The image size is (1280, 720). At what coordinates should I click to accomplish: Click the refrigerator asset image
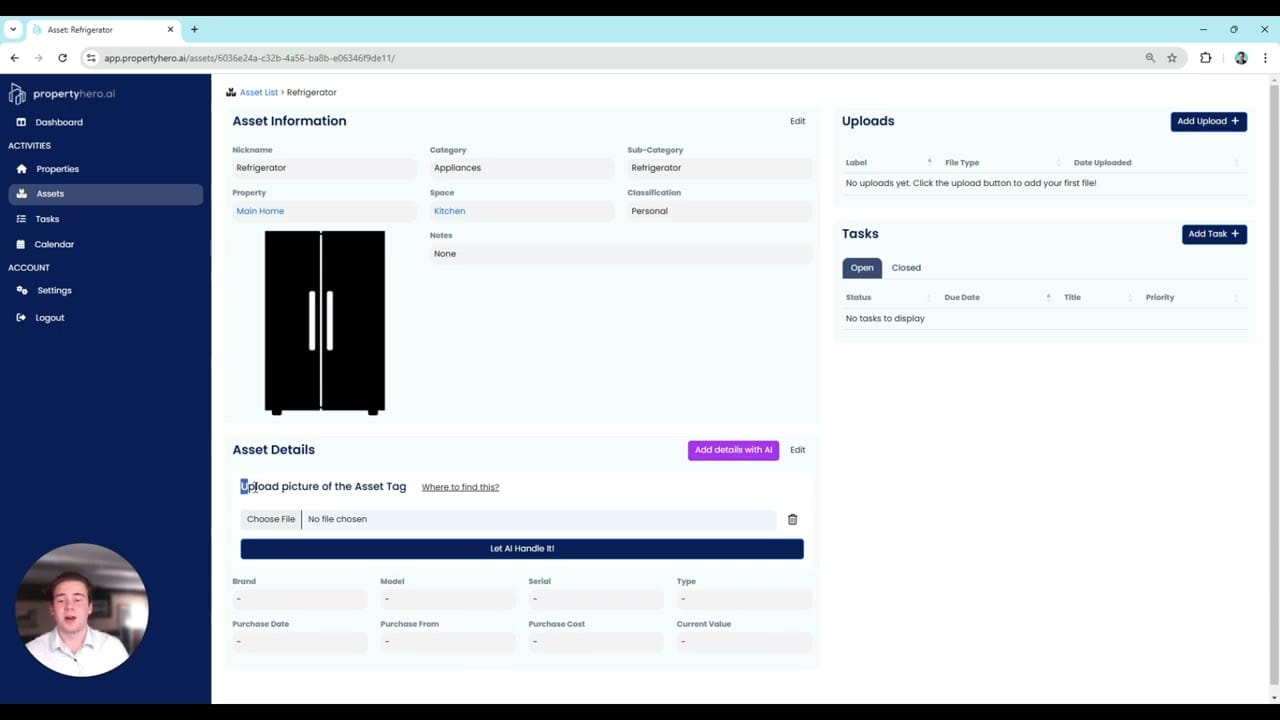pyautogui.click(x=324, y=321)
